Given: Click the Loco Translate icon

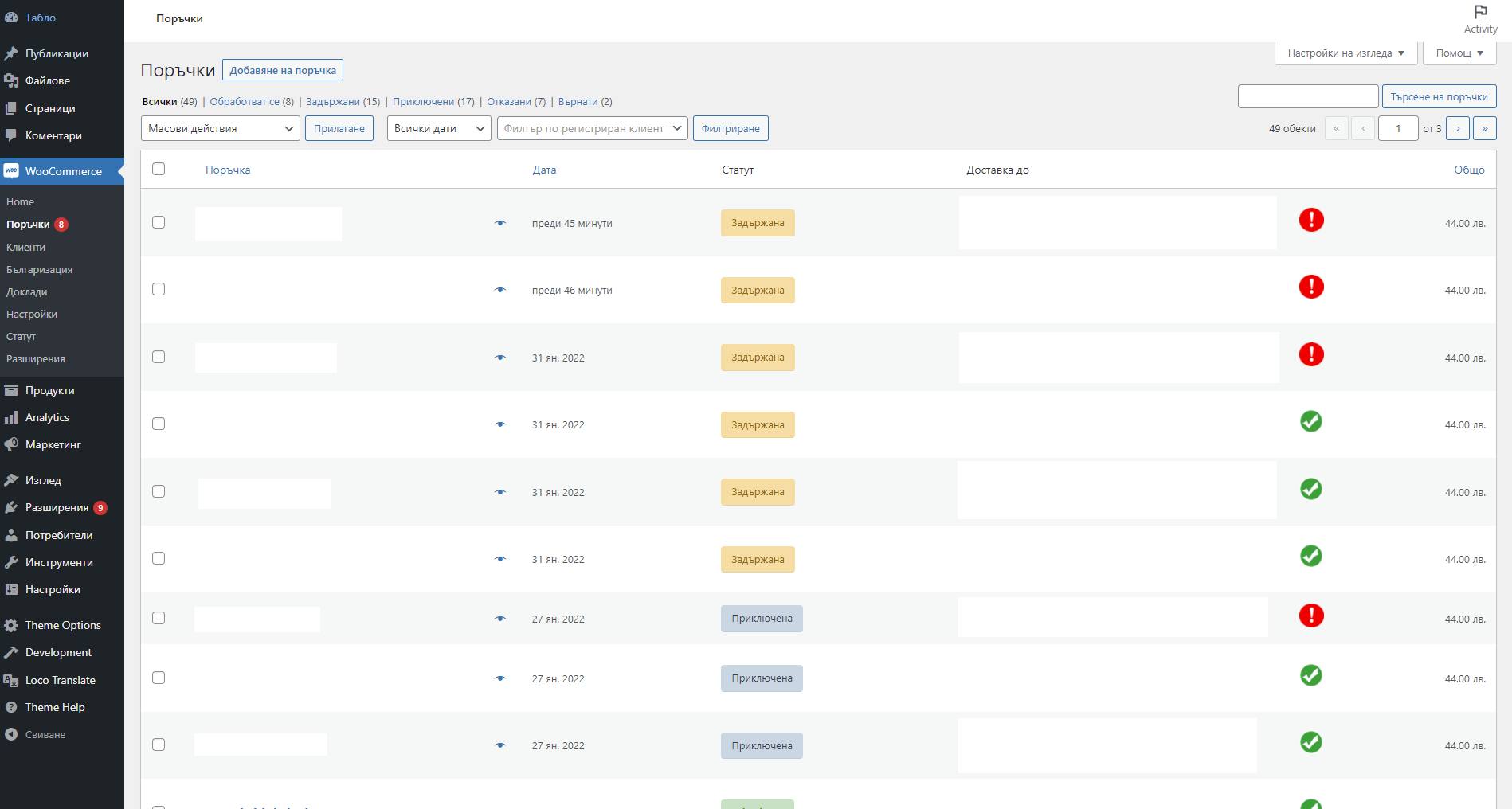Looking at the screenshot, I should tap(11, 680).
